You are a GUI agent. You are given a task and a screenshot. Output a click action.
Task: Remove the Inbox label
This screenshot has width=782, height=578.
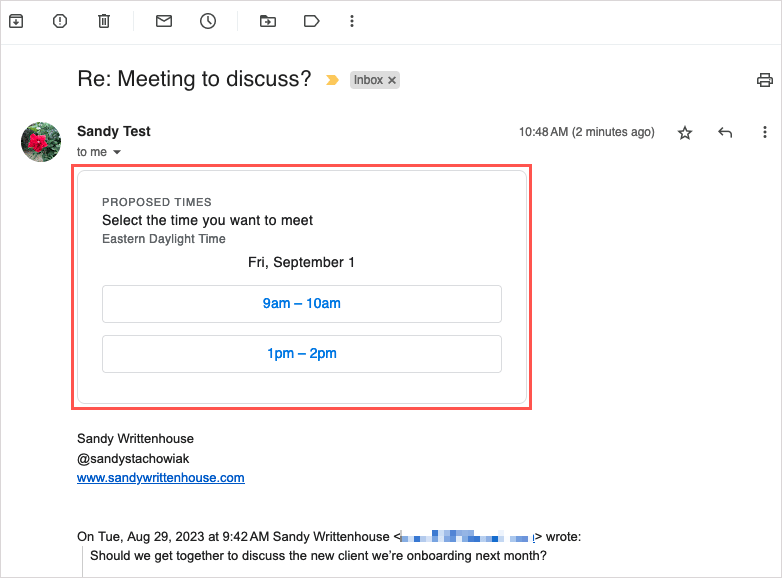coord(392,80)
